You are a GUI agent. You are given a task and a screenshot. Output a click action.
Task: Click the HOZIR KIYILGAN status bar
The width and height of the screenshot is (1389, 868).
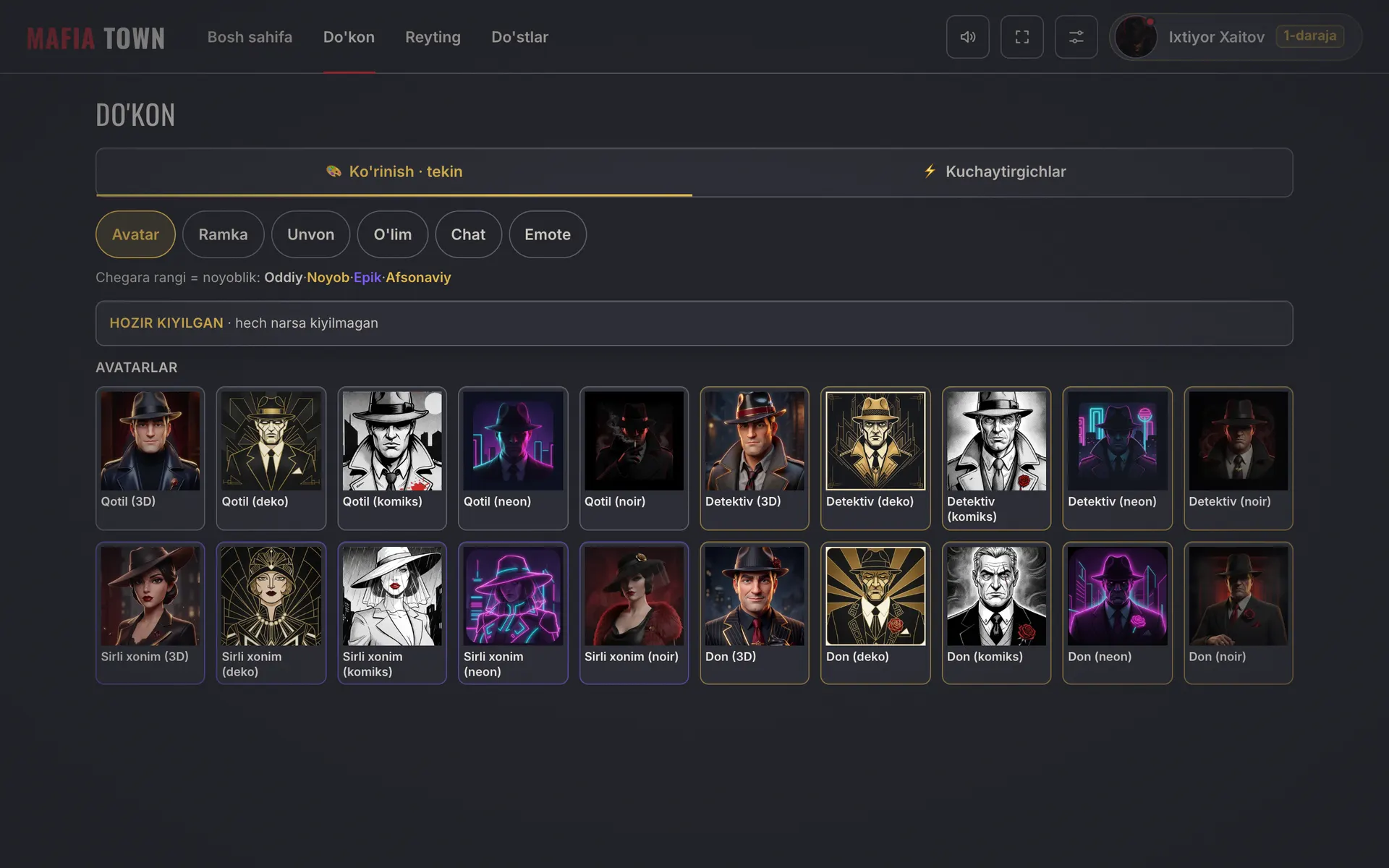694,323
